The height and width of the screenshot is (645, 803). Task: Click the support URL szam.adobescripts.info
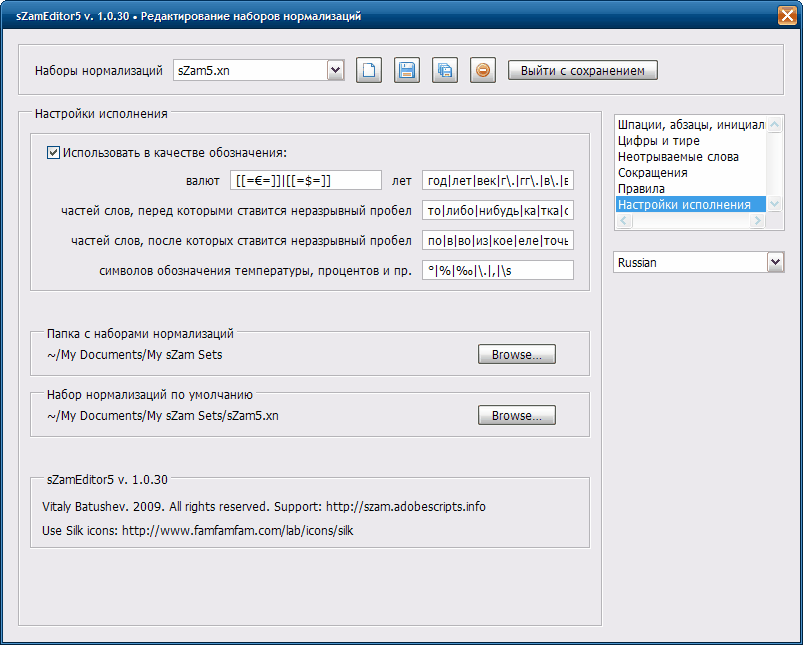point(406,507)
